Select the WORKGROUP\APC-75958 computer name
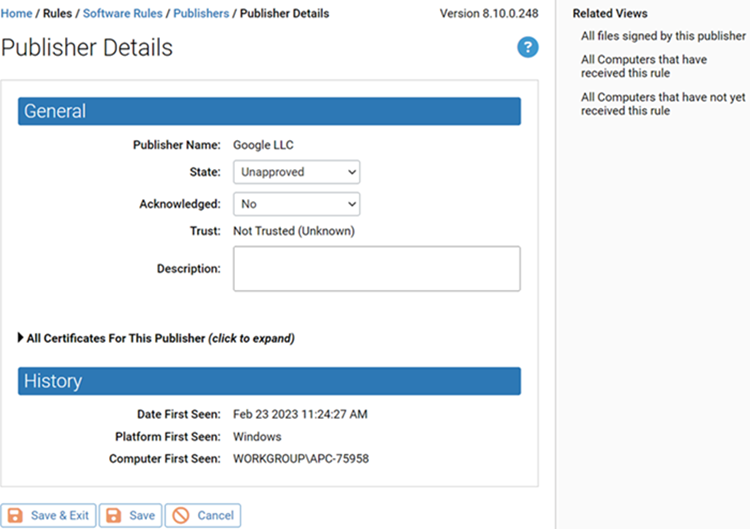 (301, 459)
